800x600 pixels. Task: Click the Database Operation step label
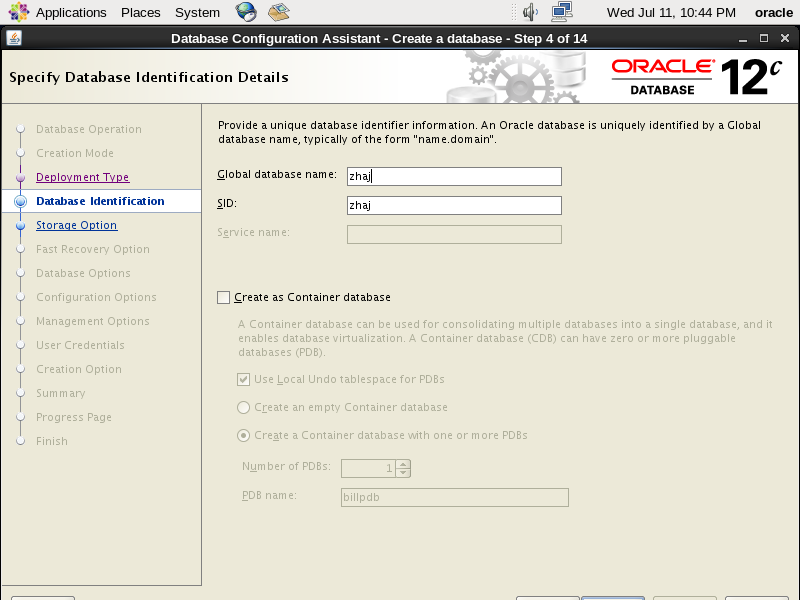[x=89, y=129]
